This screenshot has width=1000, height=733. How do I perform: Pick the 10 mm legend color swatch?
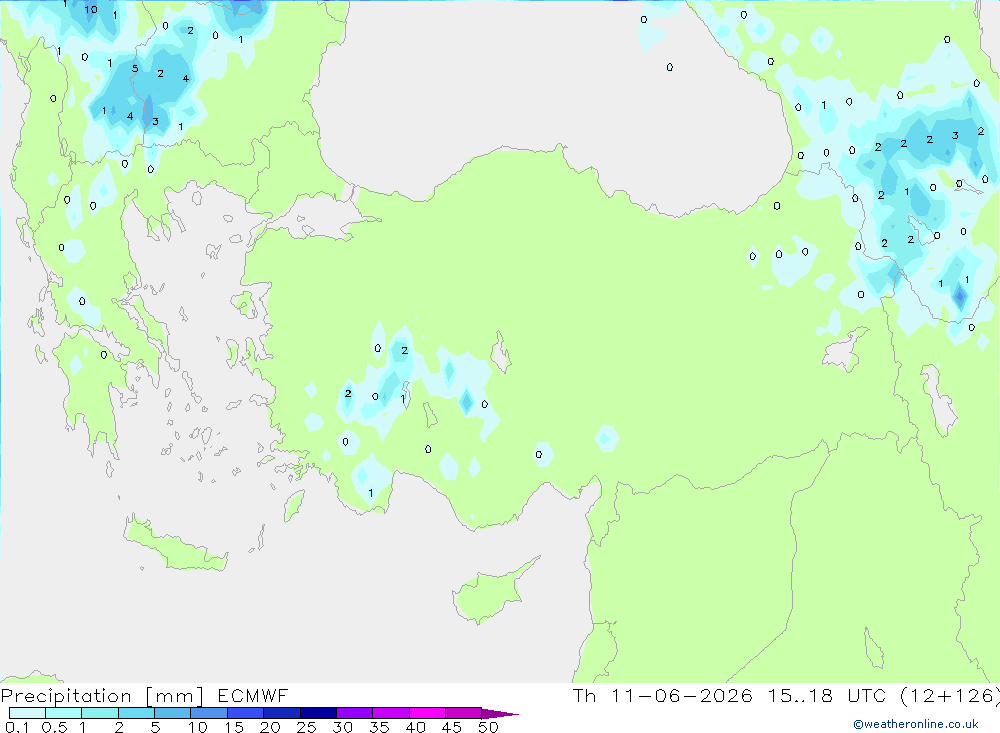209,713
